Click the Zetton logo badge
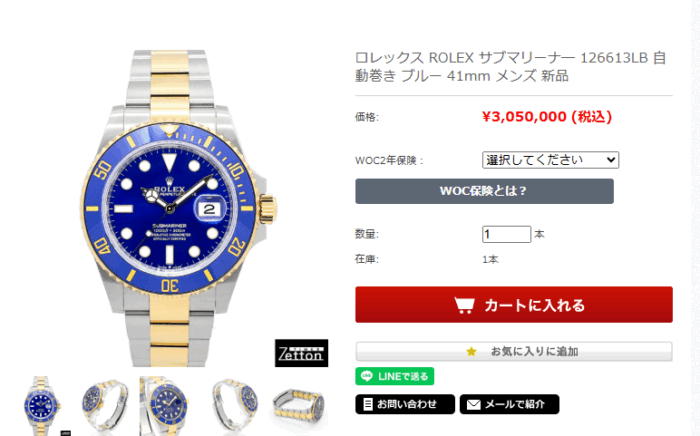 (301, 353)
